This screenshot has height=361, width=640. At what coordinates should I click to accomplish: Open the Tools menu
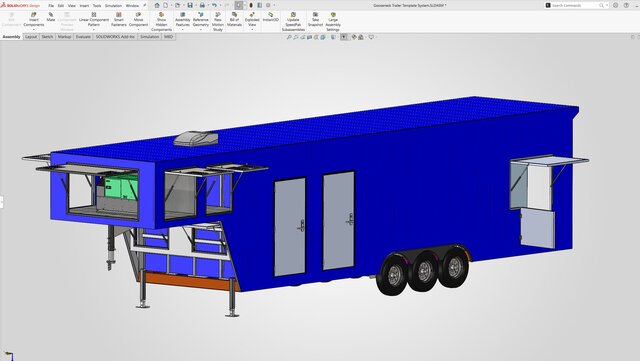[97, 6]
